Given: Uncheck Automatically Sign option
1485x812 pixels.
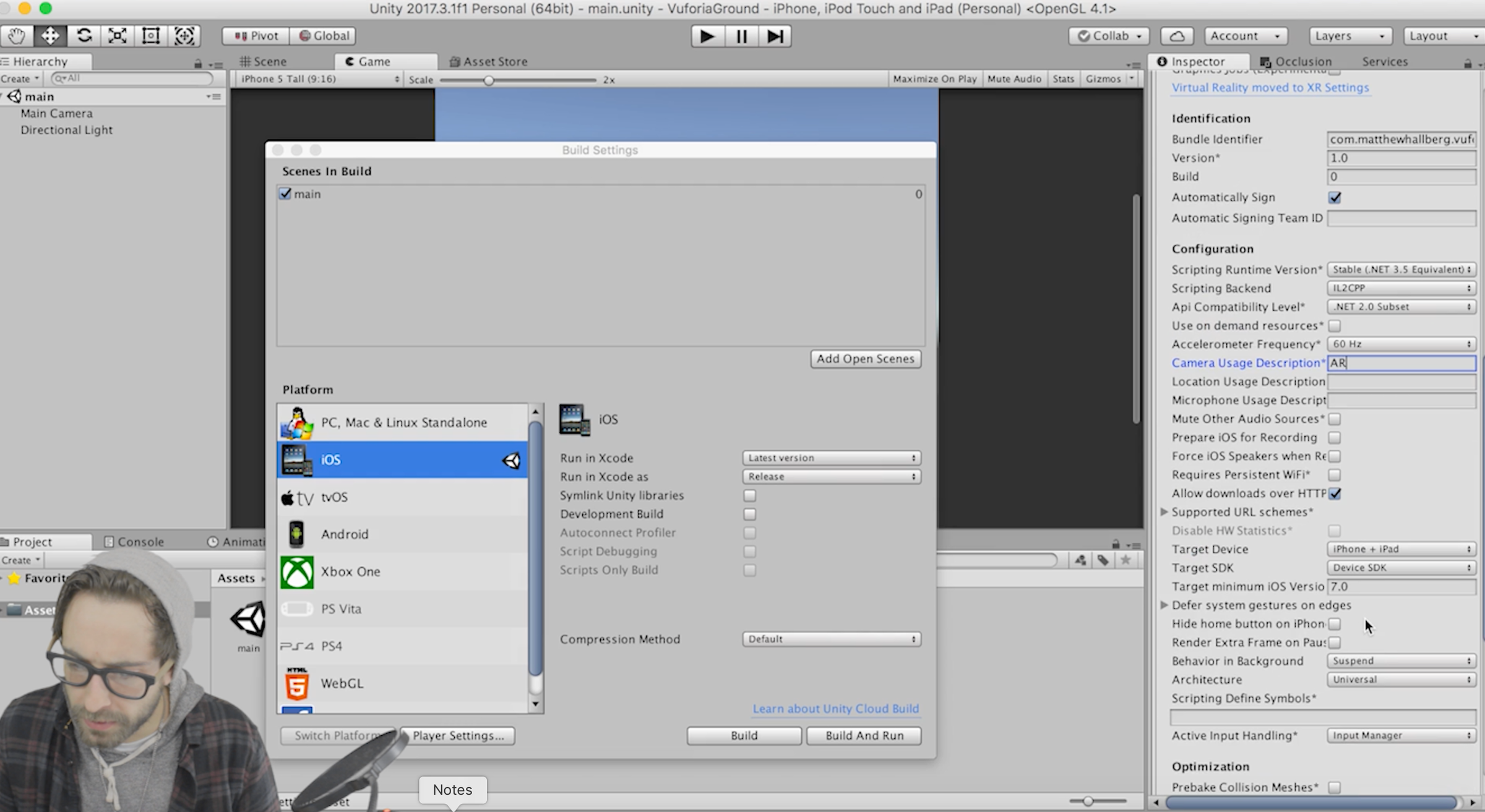Looking at the screenshot, I should [1335, 197].
